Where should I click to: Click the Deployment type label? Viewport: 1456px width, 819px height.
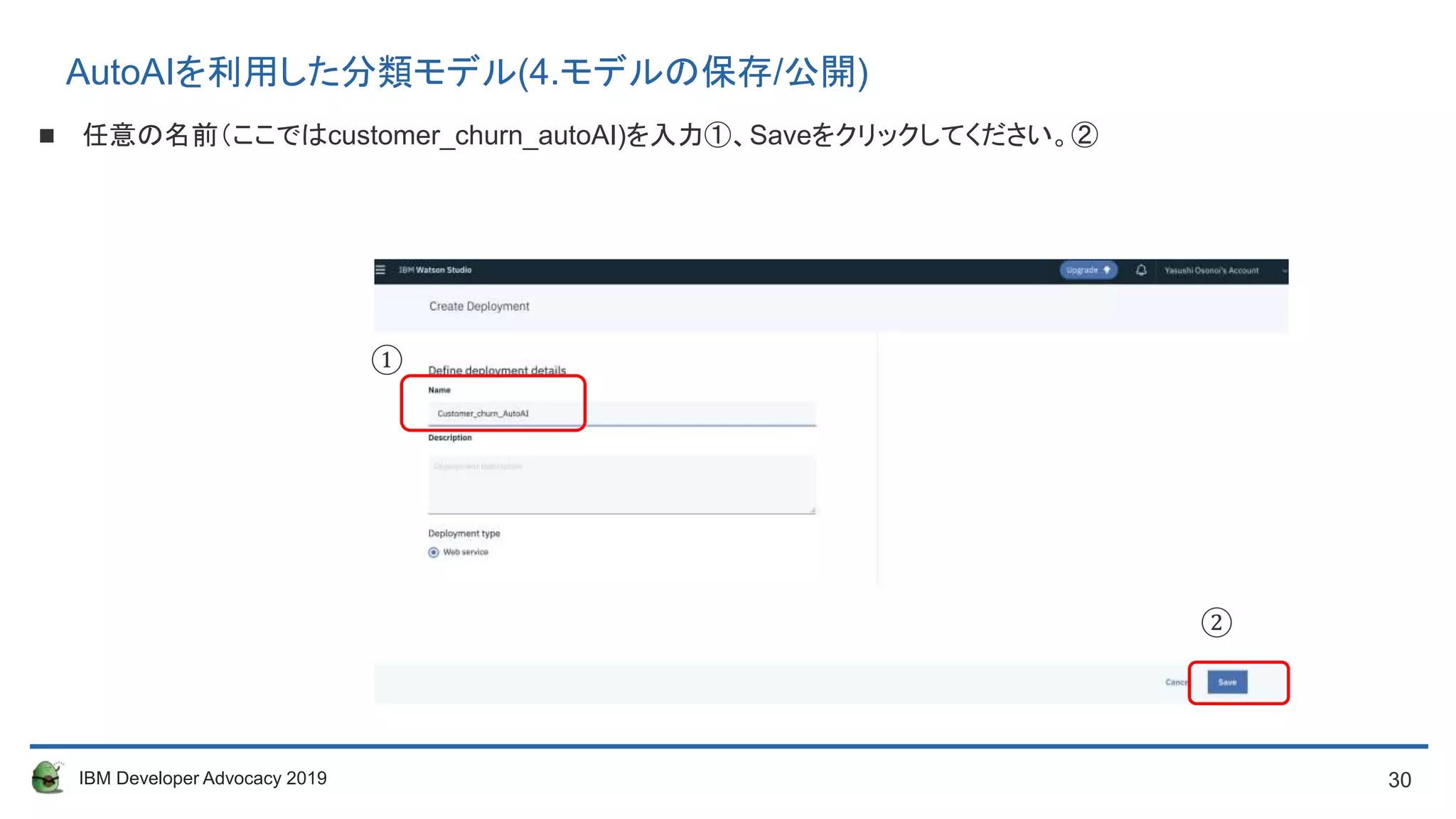click(464, 533)
